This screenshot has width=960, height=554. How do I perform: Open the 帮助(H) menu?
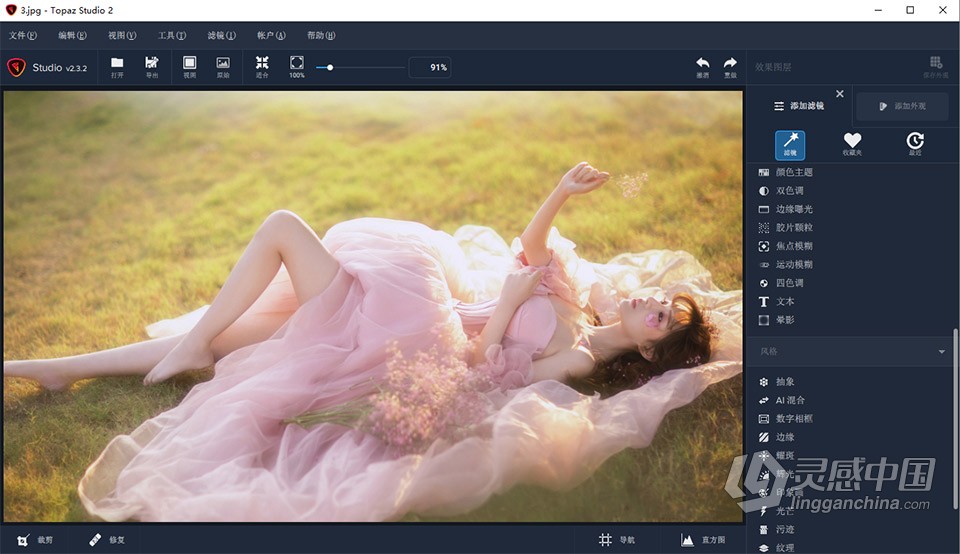321,36
